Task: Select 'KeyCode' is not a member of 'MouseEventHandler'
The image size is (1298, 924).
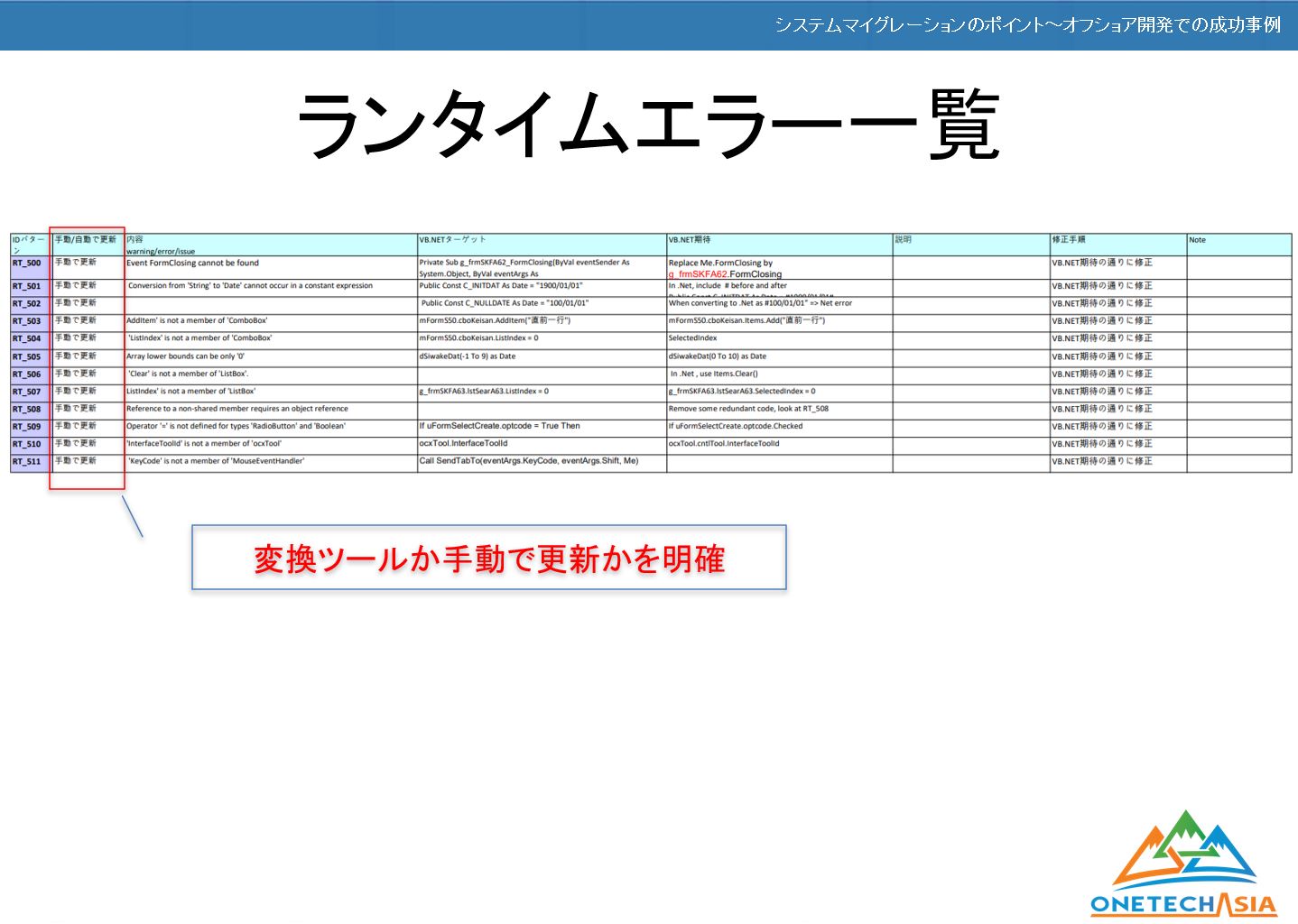Action: click(271, 462)
